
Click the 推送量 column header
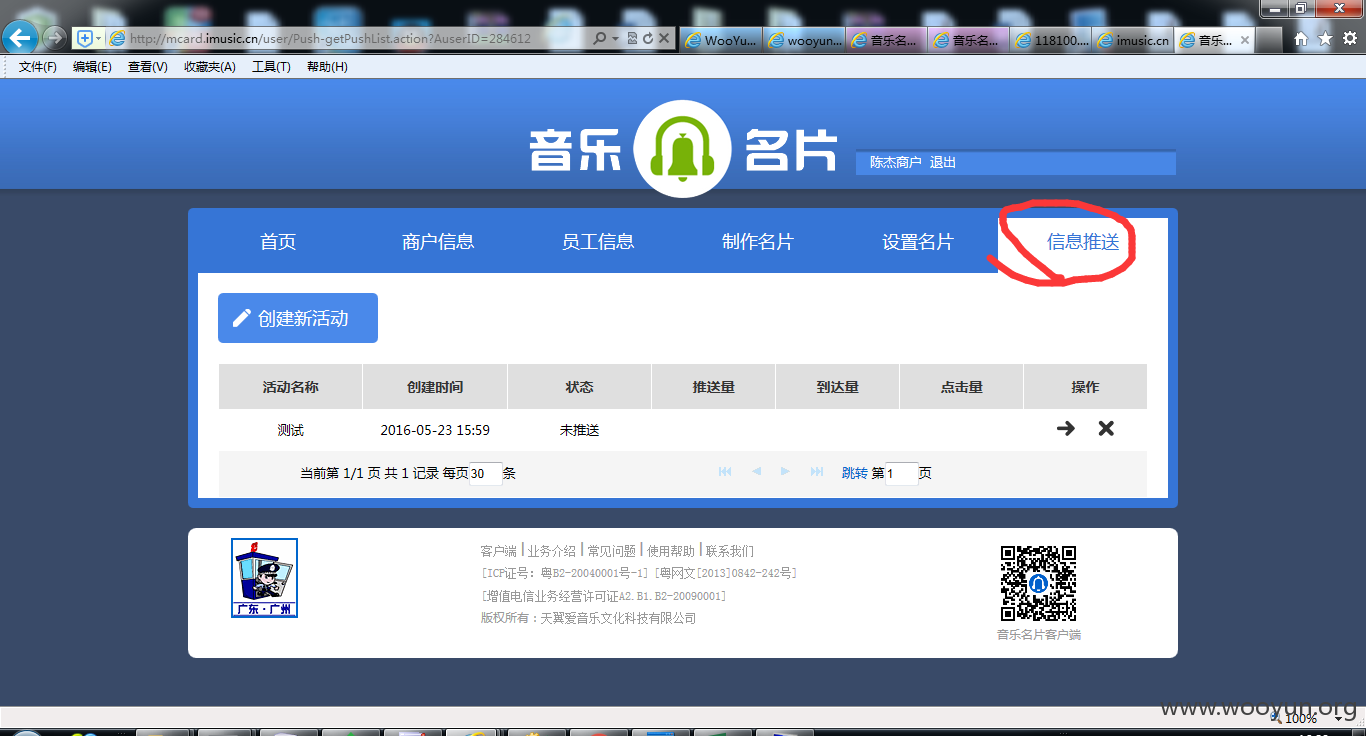coord(714,387)
